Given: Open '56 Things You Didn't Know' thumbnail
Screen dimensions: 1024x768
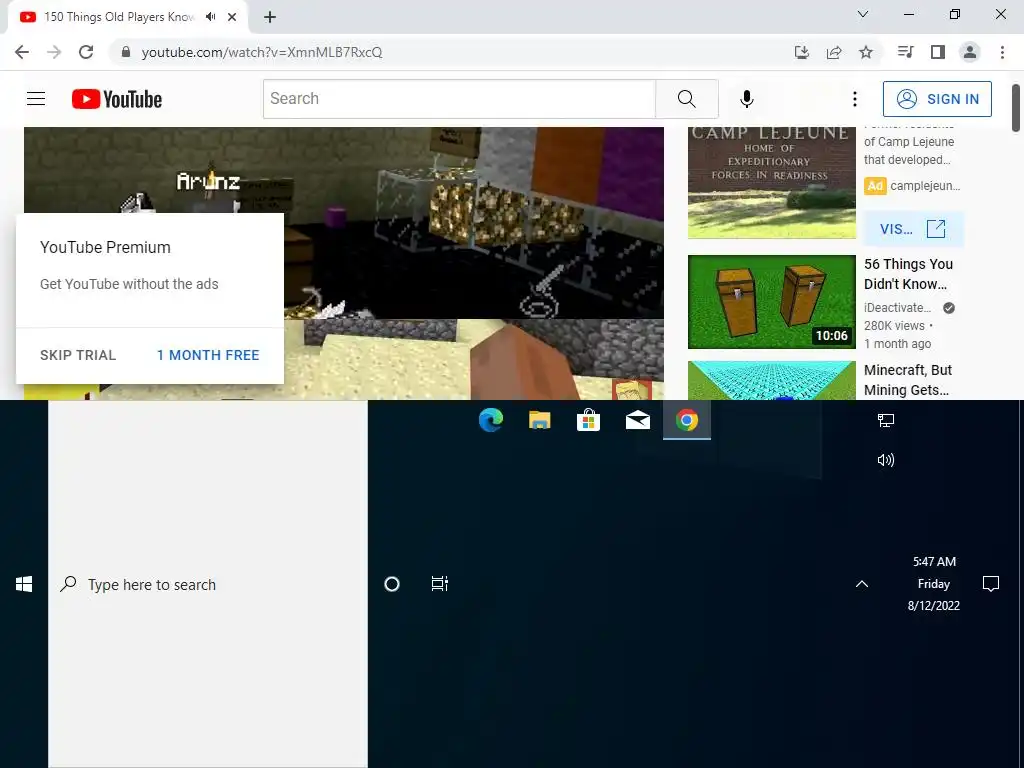Looking at the screenshot, I should pyautogui.click(x=771, y=302).
